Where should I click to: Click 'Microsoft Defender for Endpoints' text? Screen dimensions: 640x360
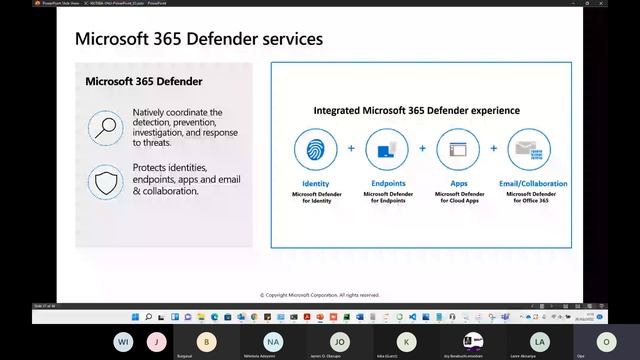(388, 198)
